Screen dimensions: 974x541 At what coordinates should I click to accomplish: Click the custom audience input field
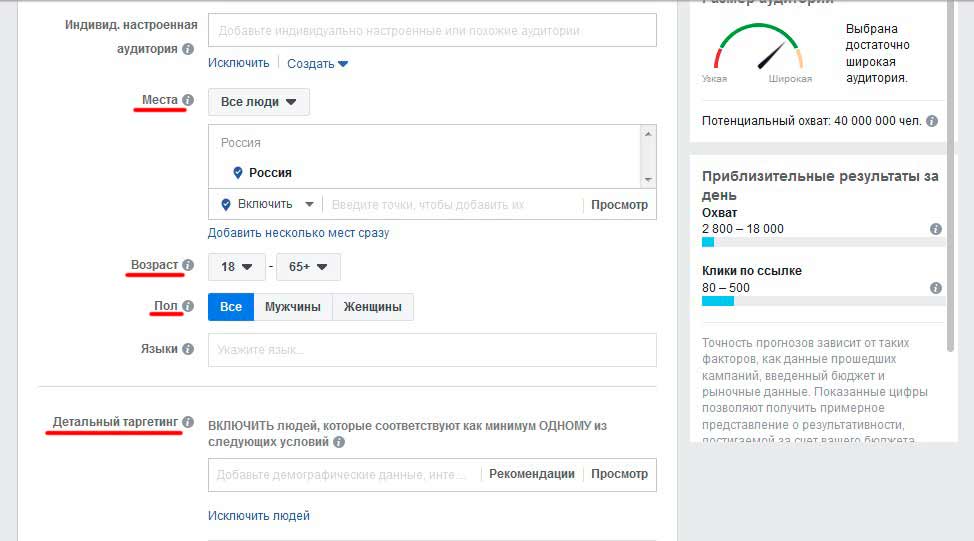(x=432, y=30)
